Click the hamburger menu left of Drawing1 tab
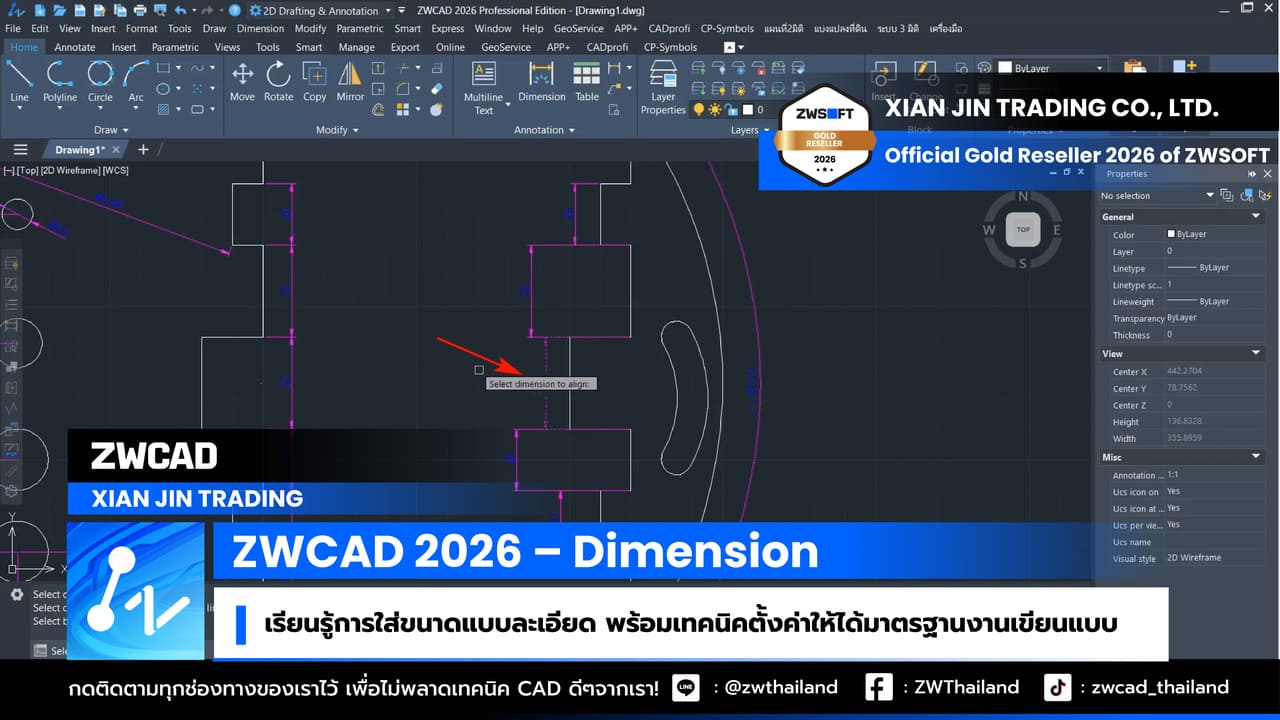This screenshot has height=720, width=1280. (x=20, y=149)
